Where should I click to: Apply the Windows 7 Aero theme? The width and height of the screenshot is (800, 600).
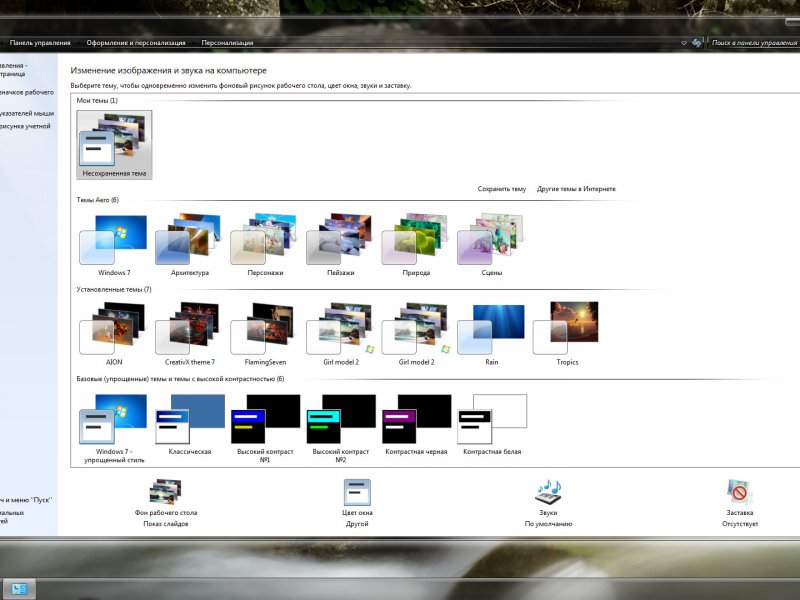point(114,245)
